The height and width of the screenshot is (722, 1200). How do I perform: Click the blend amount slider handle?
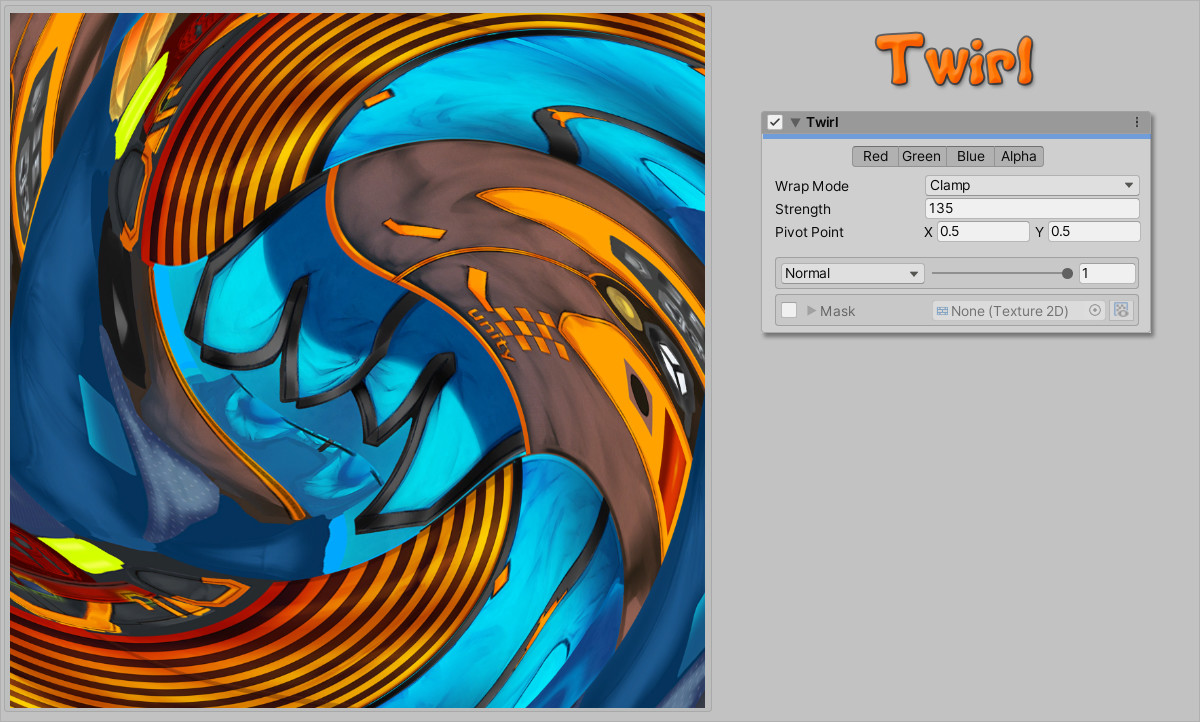point(1067,273)
